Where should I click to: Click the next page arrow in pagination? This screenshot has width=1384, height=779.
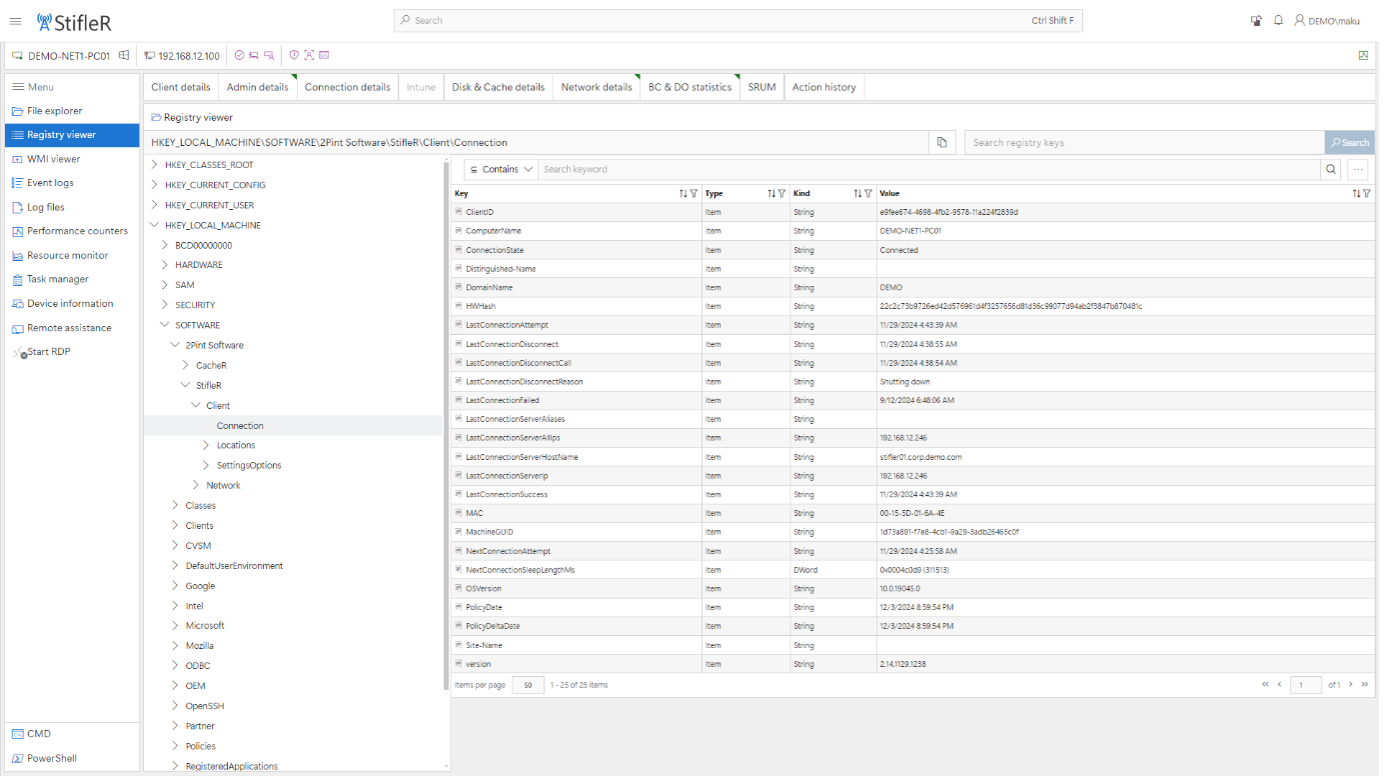coord(1350,684)
